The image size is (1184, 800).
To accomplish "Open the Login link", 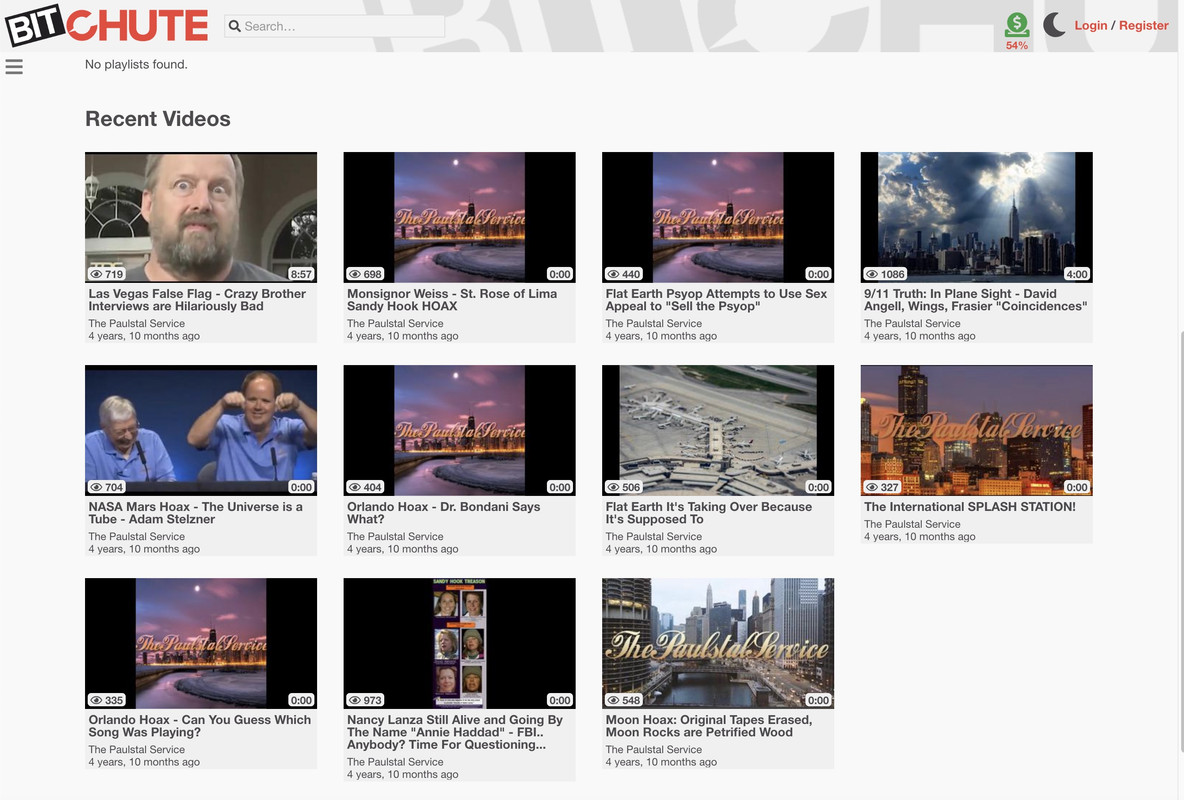I will point(1090,26).
